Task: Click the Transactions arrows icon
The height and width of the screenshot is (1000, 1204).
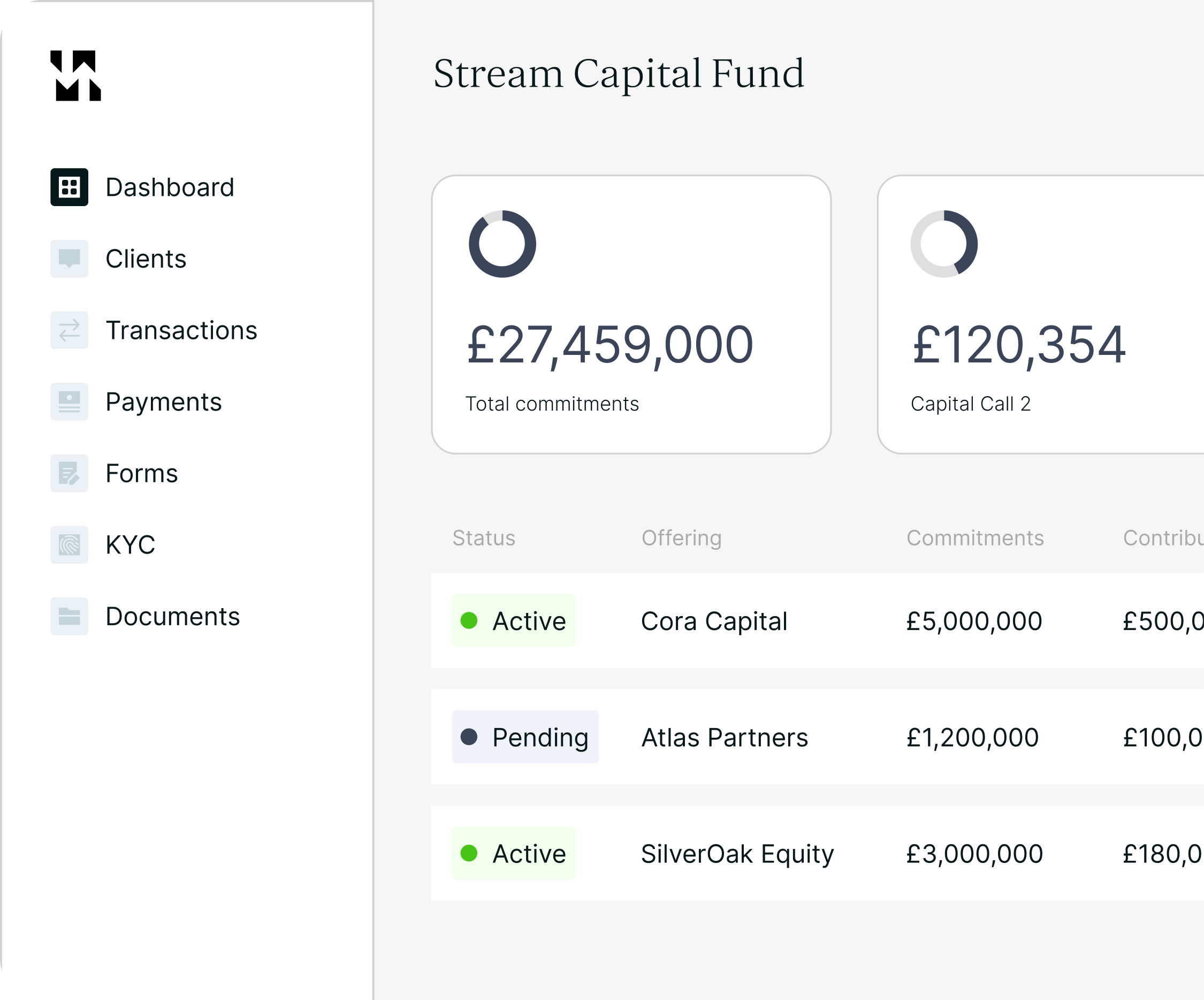Action: pos(69,330)
